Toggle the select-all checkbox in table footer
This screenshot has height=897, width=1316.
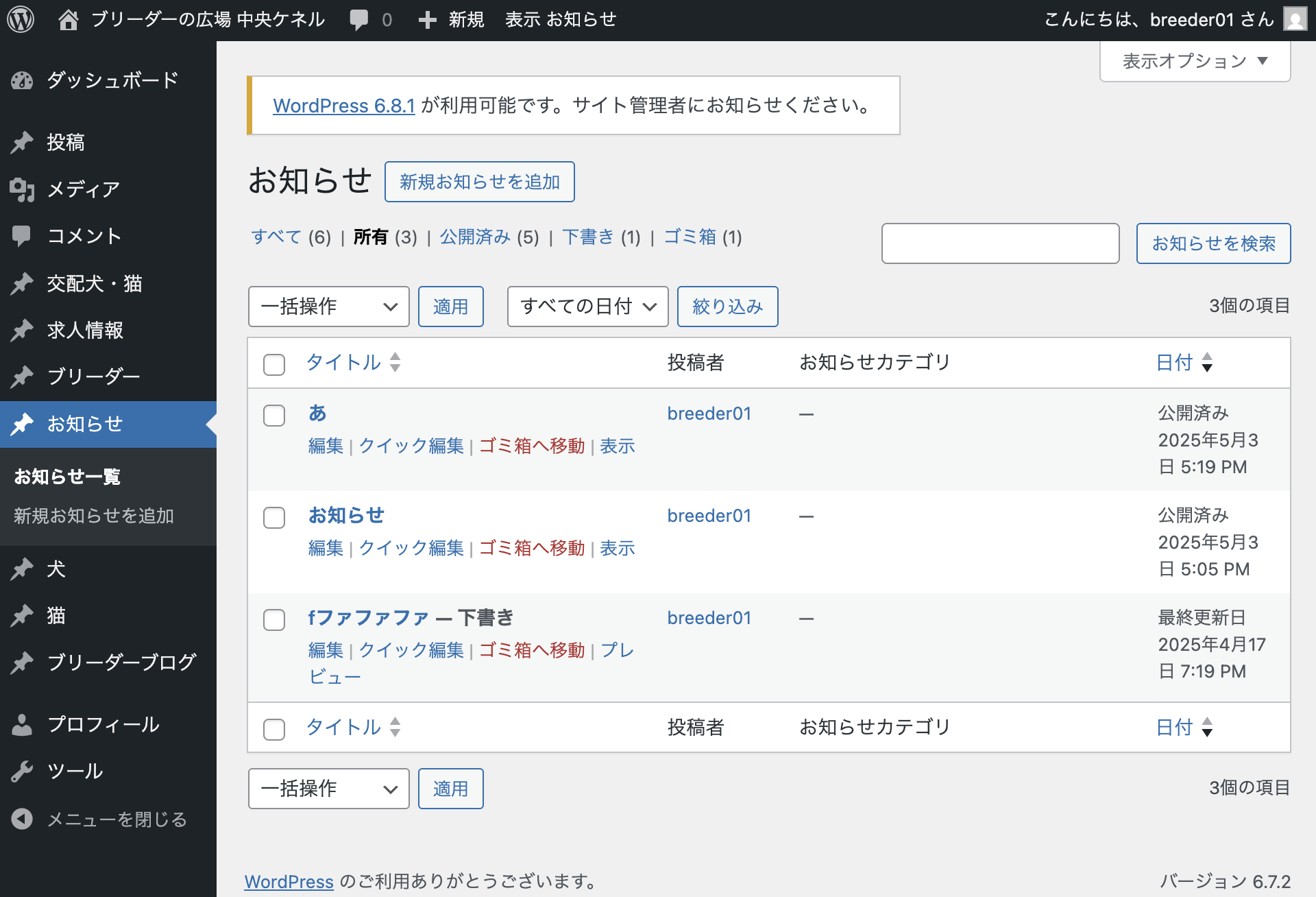(x=274, y=729)
